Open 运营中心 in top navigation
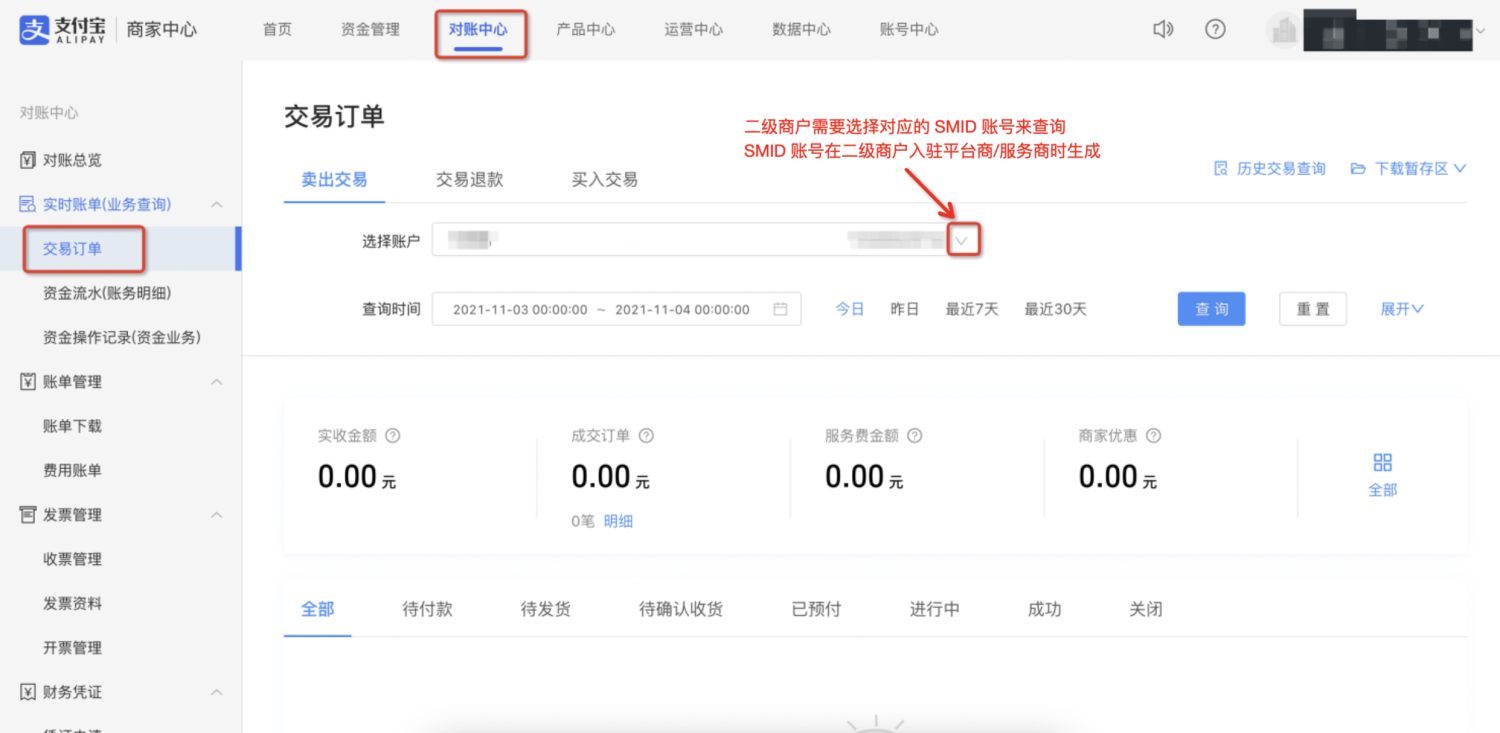Screen dimensions: 1500x733 coord(694,30)
